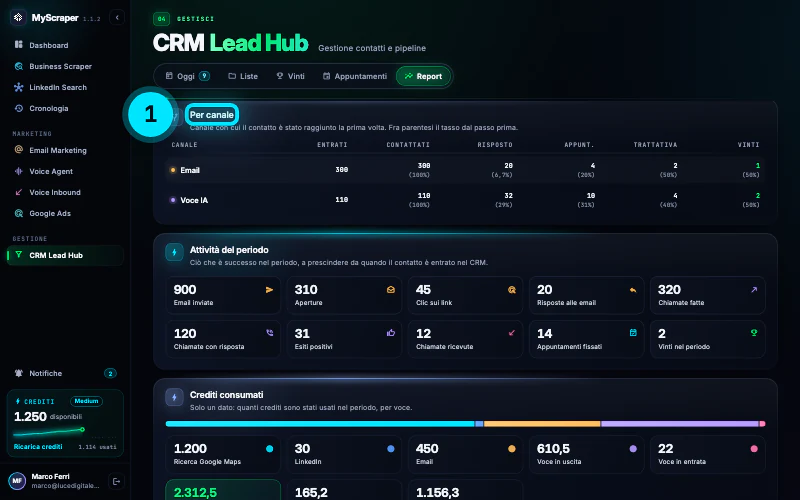Open Voice Agent in the sidebar

[65, 171]
